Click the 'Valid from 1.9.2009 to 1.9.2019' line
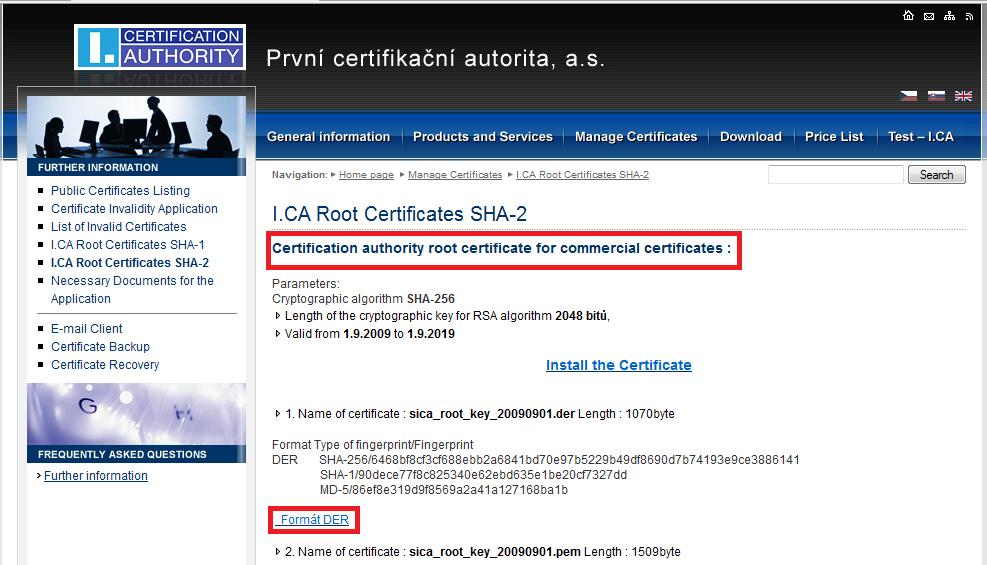The width and height of the screenshot is (987, 565). pos(369,334)
